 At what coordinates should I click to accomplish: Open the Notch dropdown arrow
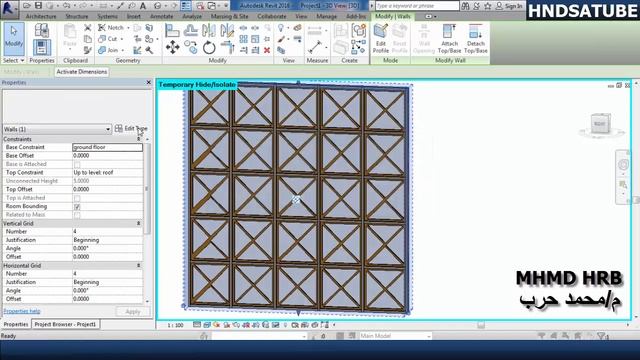click(x=128, y=28)
